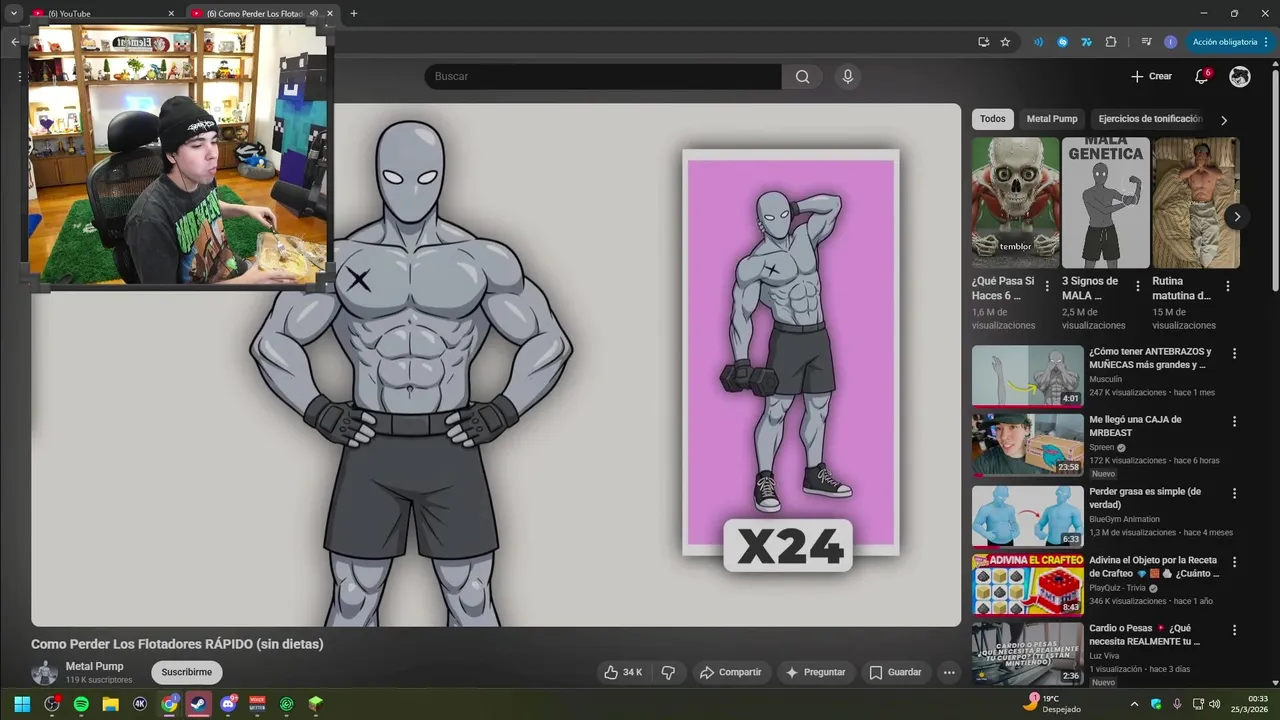Viewport: 1280px width, 720px height.
Task: Open options for '¿Qué Pasa Si Haces 6' short
Action: [1047, 286]
